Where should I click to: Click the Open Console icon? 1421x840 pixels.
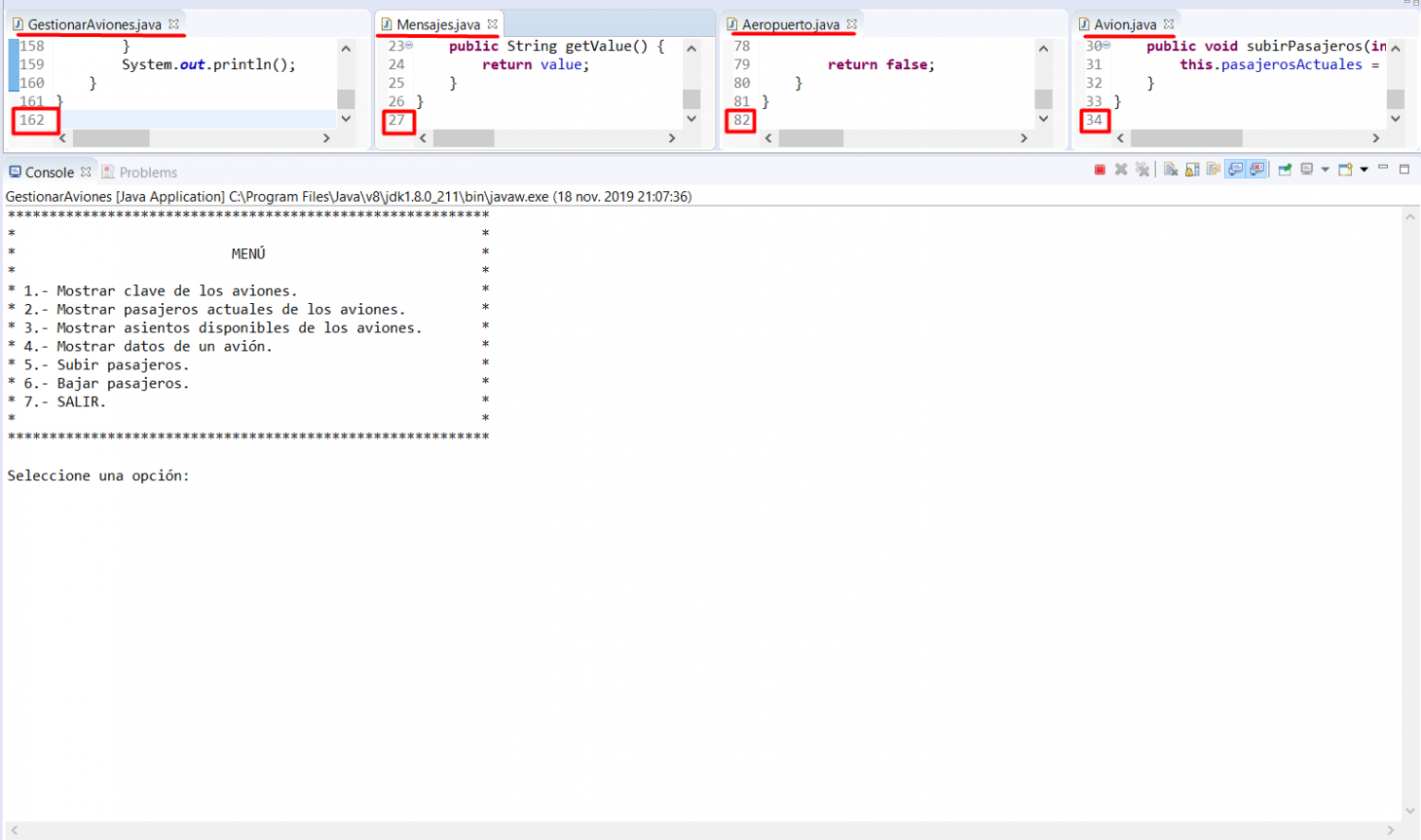coord(1344,170)
